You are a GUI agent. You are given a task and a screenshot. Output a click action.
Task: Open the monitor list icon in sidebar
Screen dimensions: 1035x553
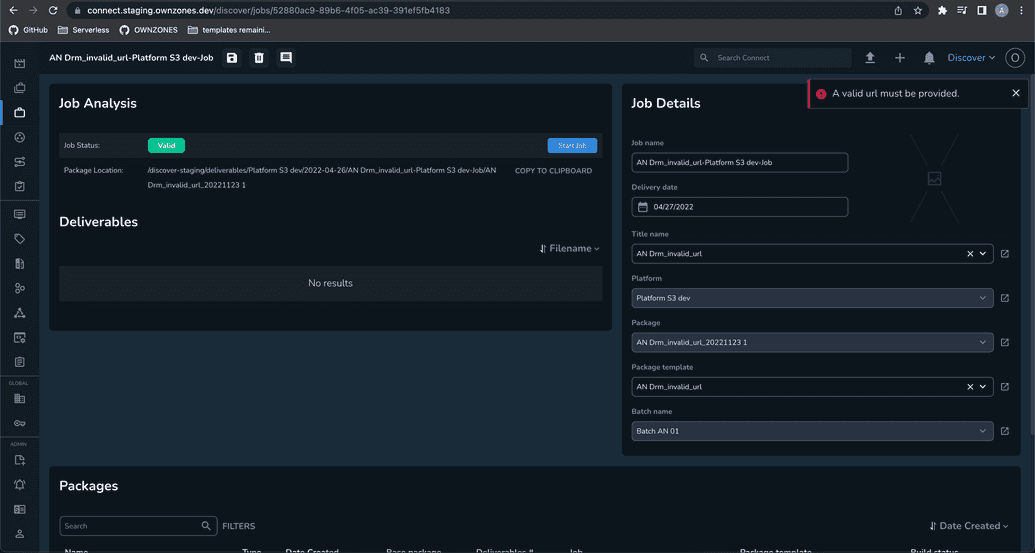20,214
